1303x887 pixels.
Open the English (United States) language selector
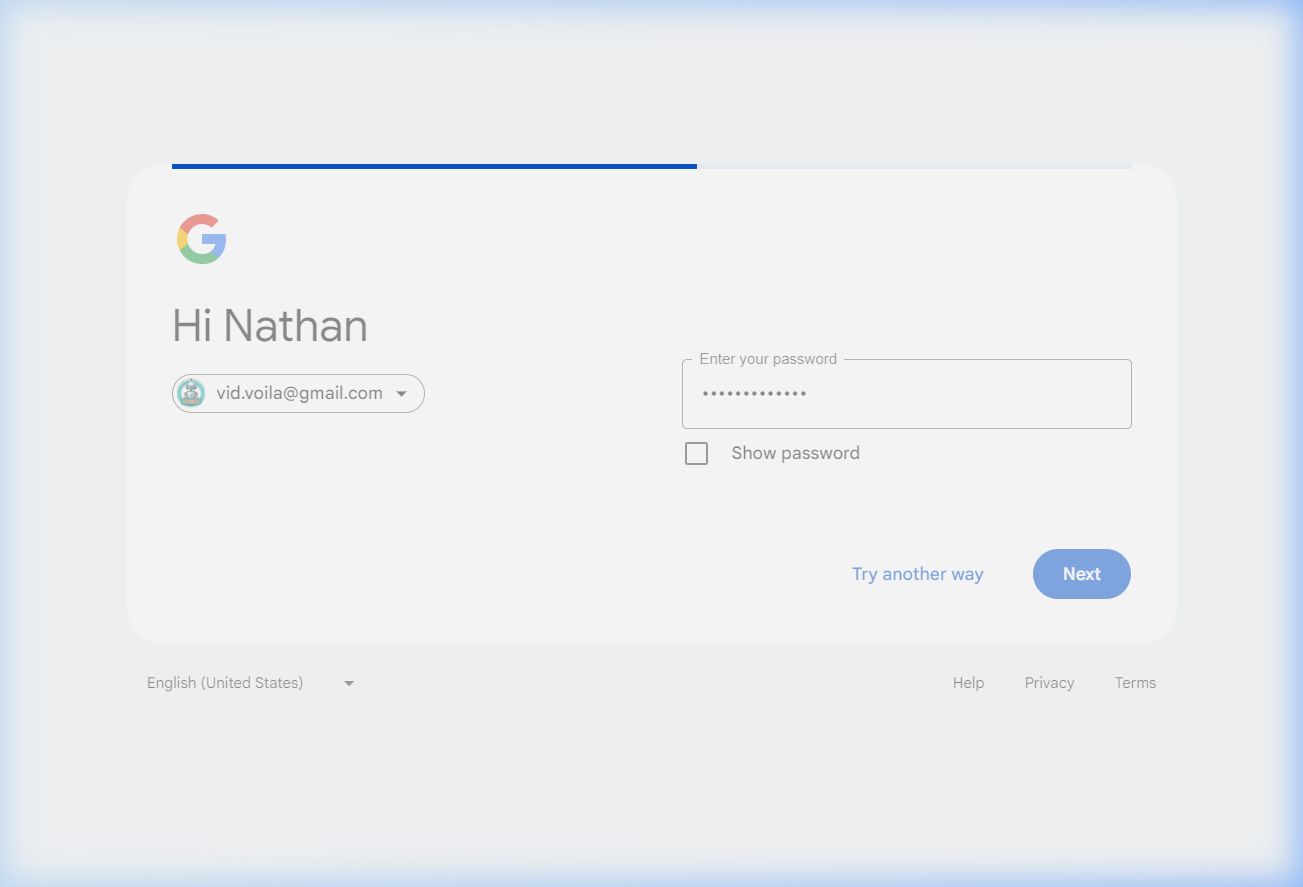[225, 683]
